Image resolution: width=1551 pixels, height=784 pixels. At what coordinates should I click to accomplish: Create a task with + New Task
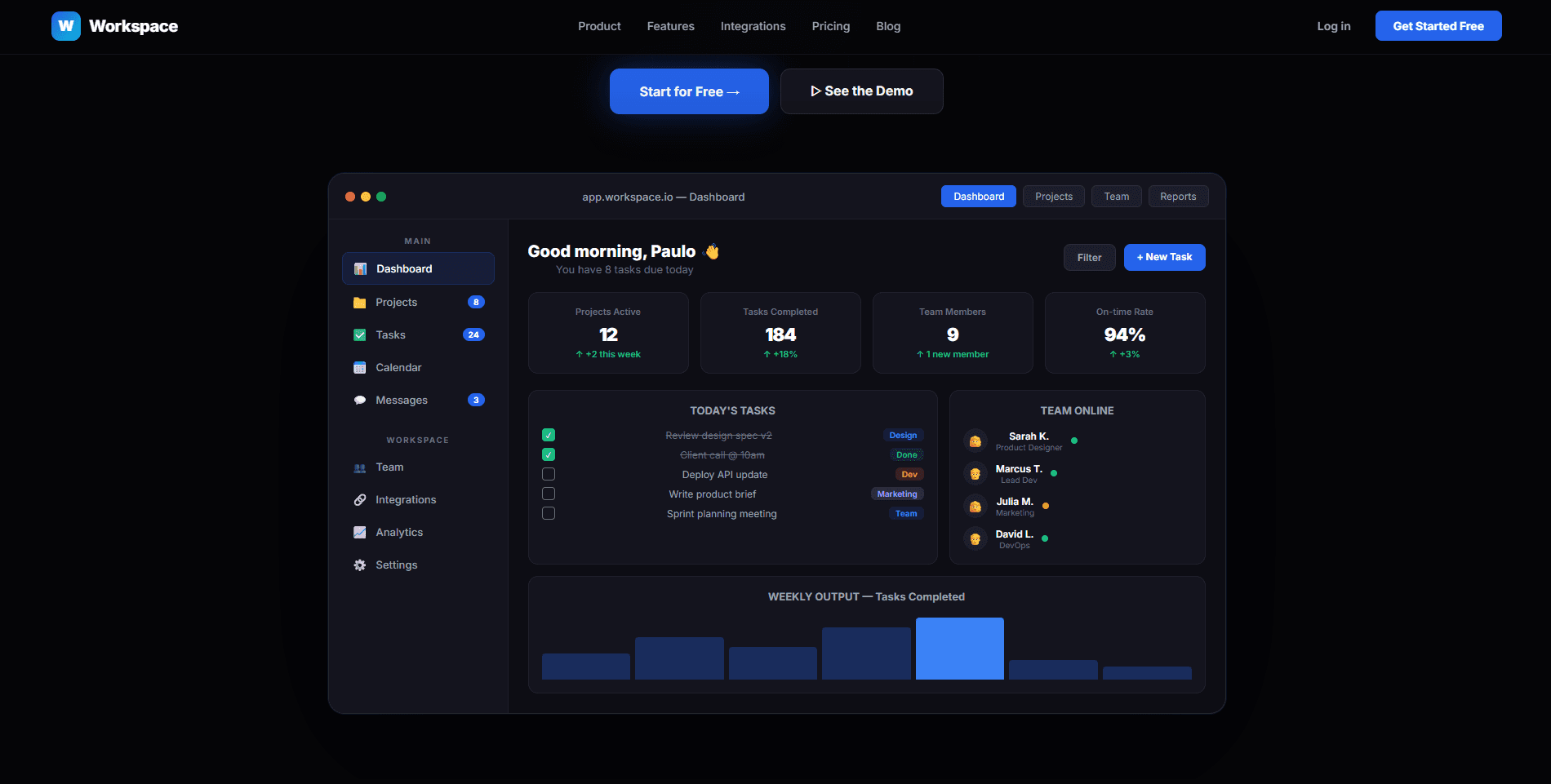pyautogui.click(x=1165, y=257)
